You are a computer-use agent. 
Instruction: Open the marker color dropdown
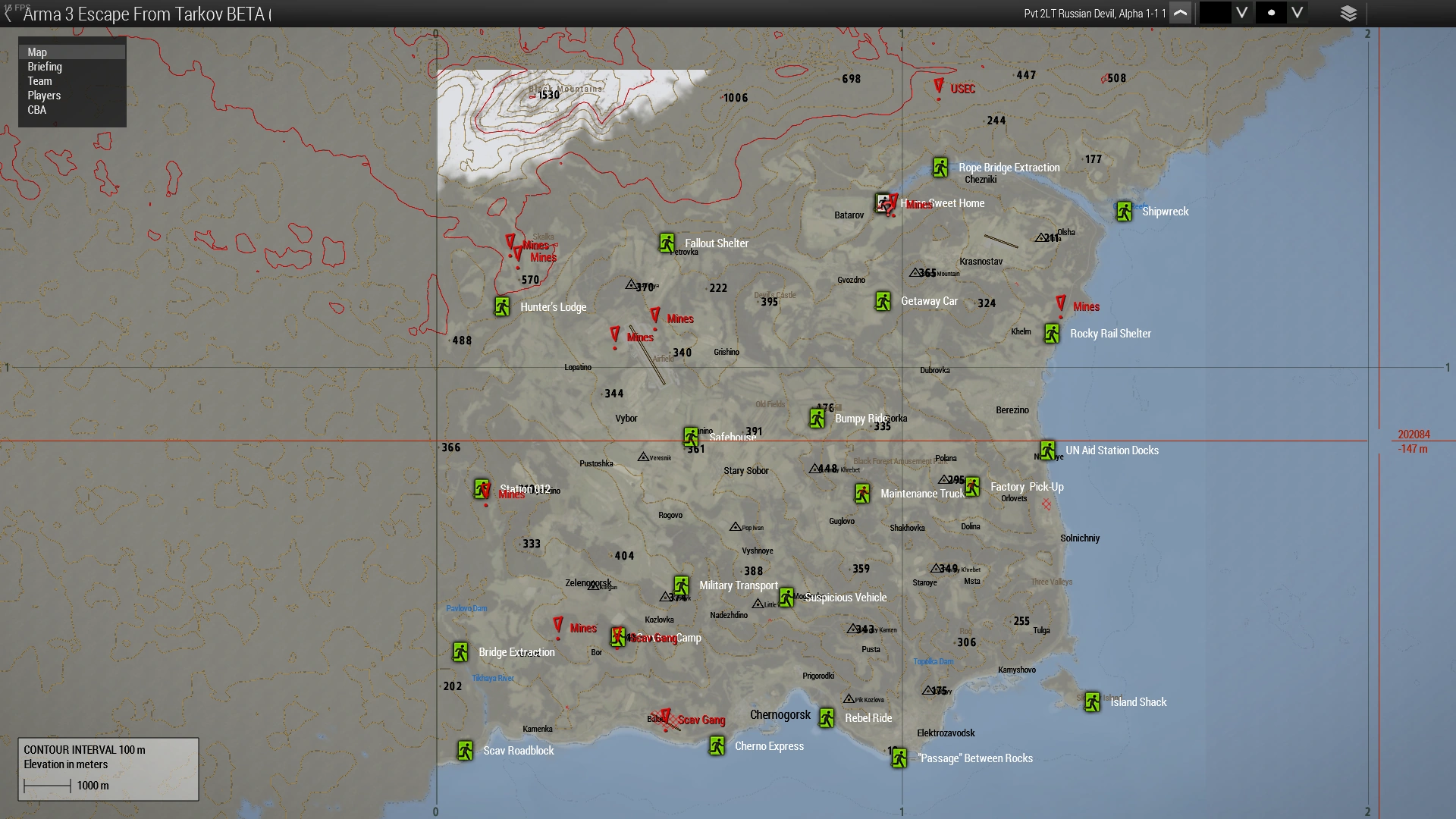pos(1241,13)
